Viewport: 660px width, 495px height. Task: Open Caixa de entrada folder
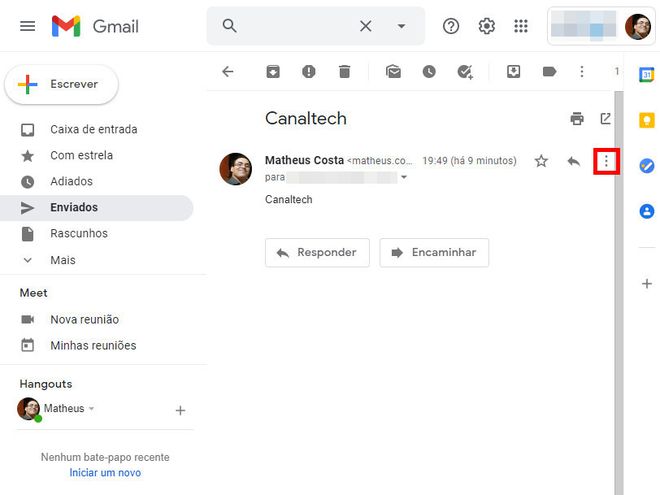(x=96, y=129)
